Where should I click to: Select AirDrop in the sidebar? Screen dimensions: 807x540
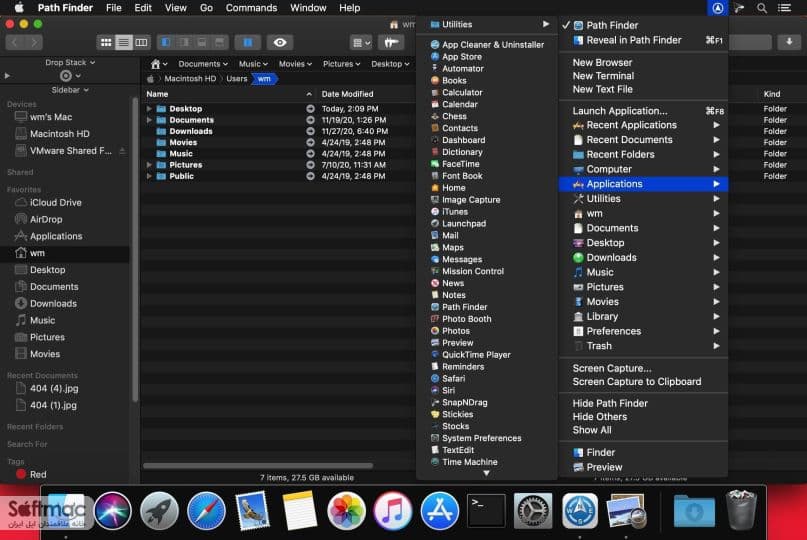pos(46,219)
